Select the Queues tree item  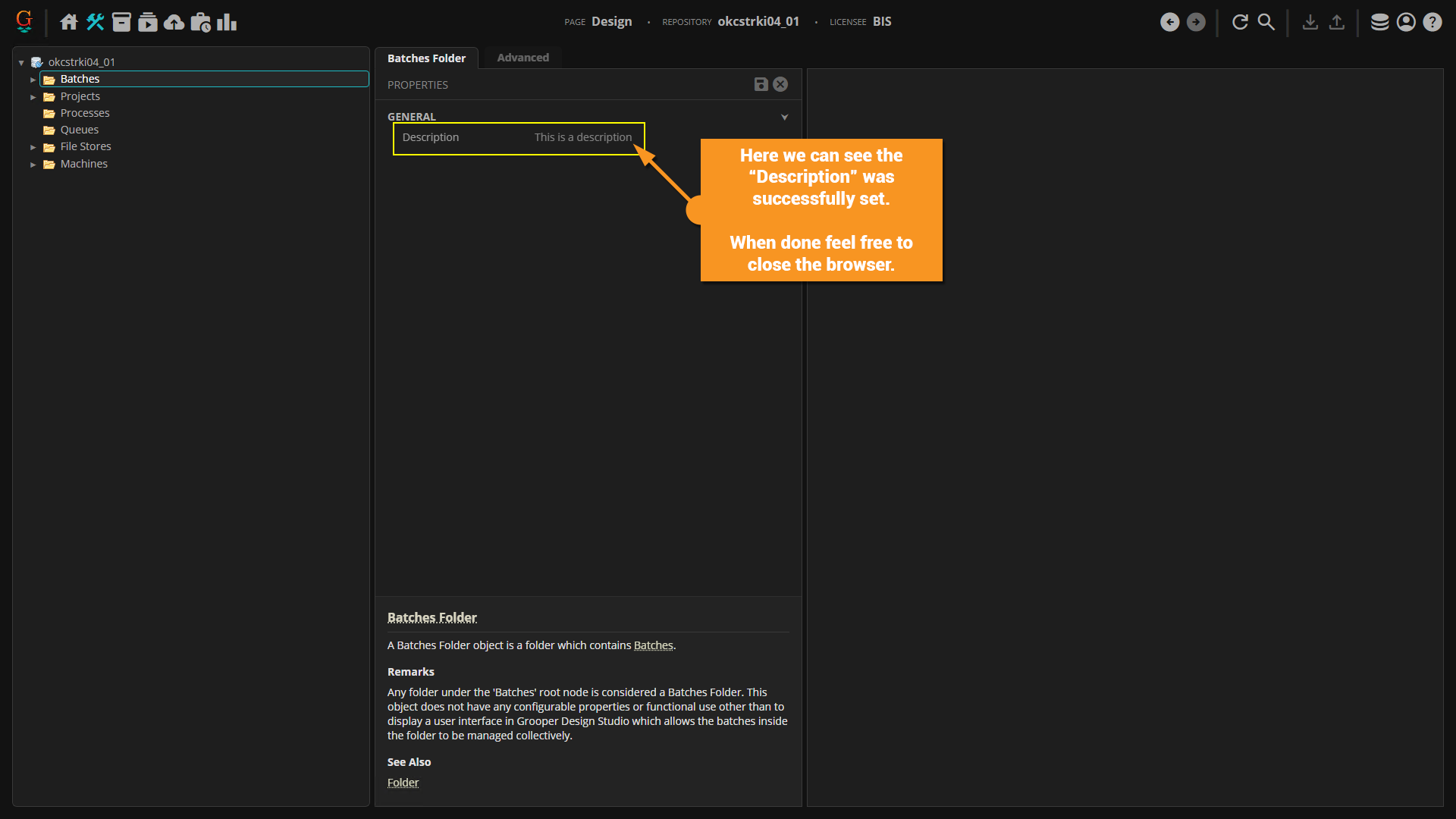tap(80, 130)
